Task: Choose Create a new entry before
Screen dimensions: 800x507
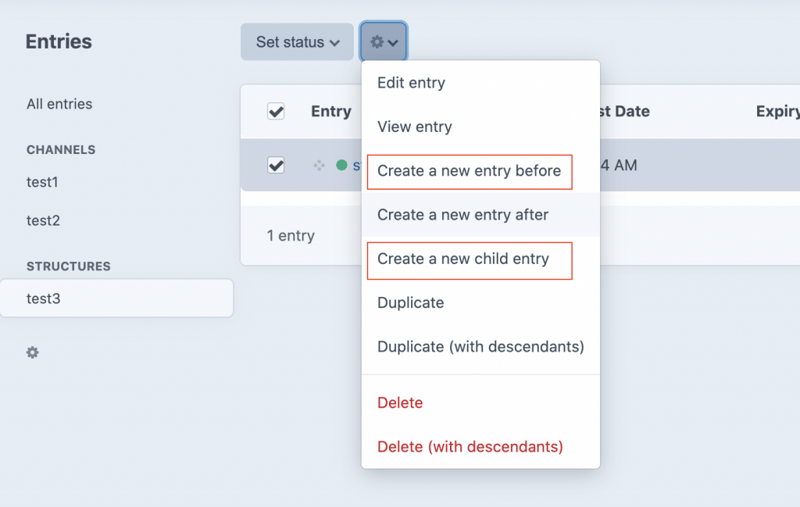Action: [468, 171]
